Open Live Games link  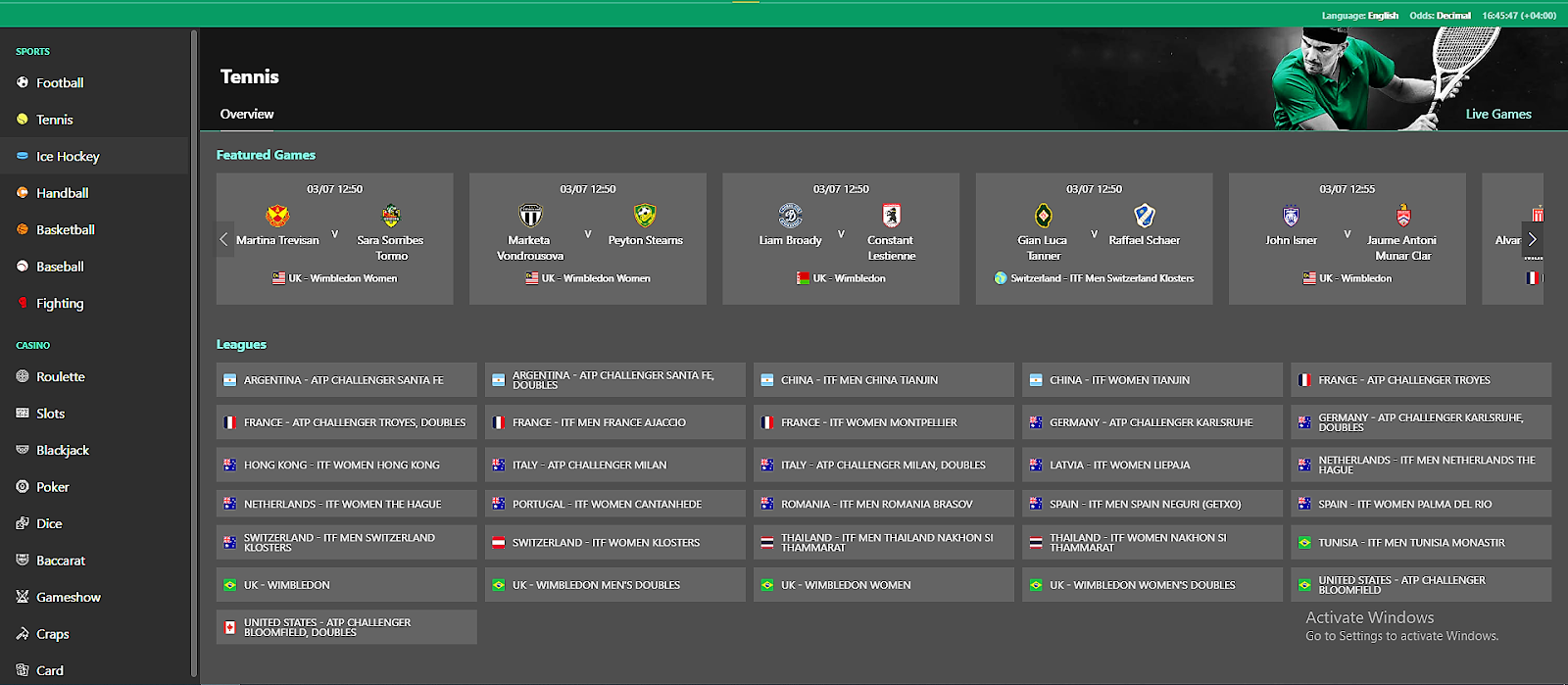click(x=1498, y=114)
